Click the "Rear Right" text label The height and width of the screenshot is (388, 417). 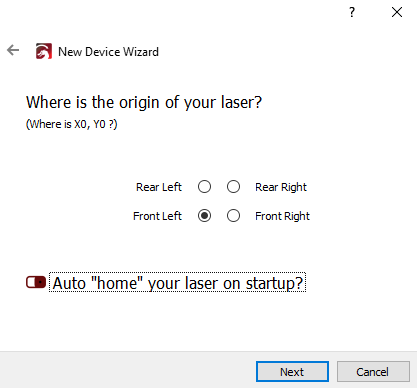[281, 187]
